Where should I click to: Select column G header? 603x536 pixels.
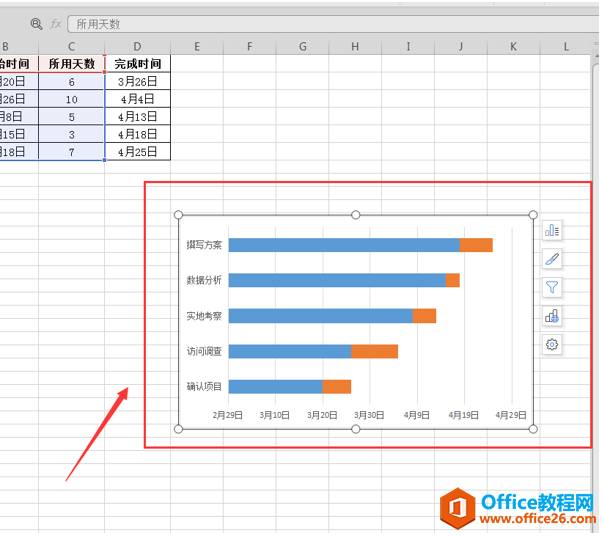coord(303,47)
